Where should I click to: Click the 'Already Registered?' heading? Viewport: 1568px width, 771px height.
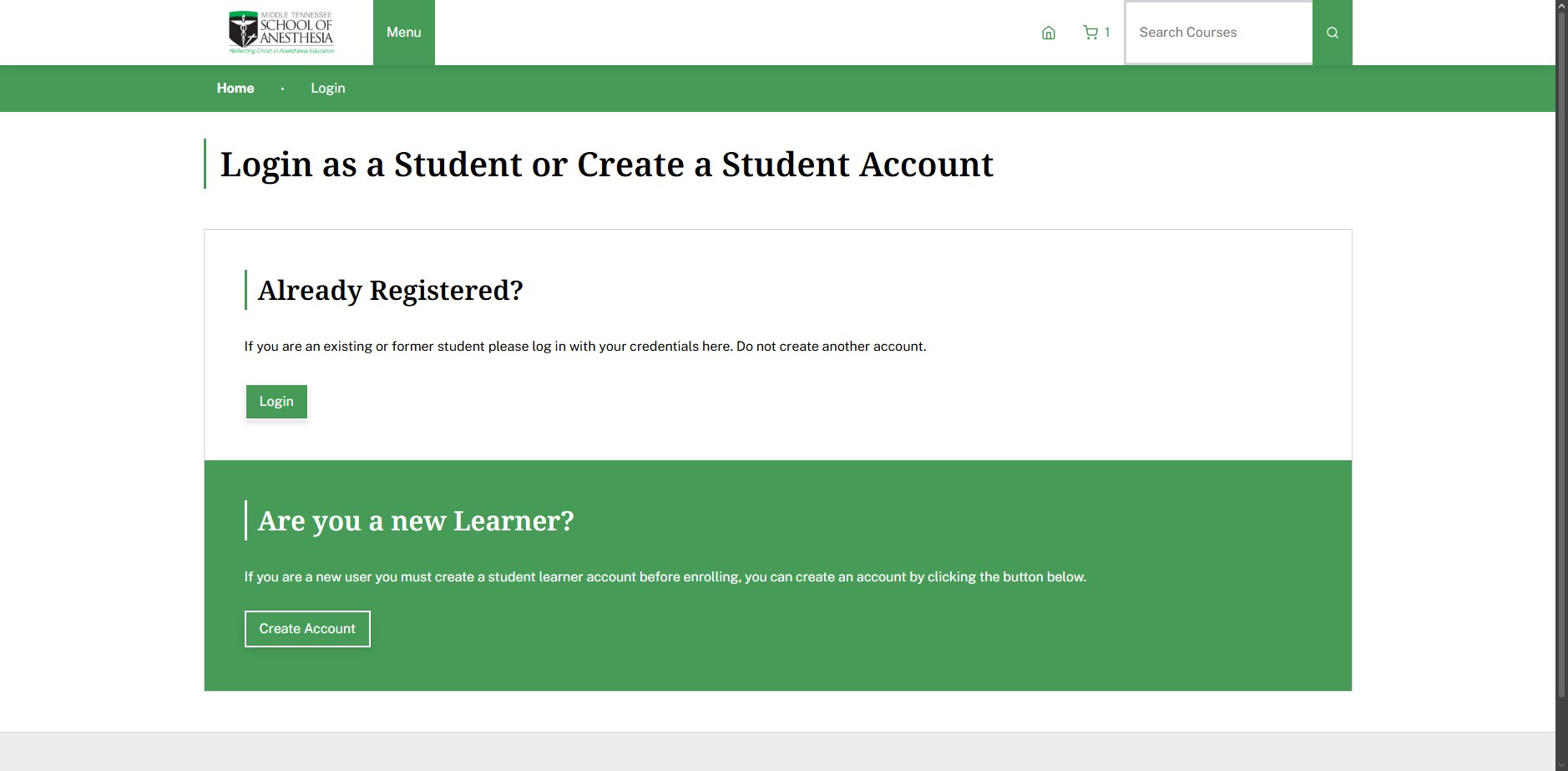click(391, 291)
